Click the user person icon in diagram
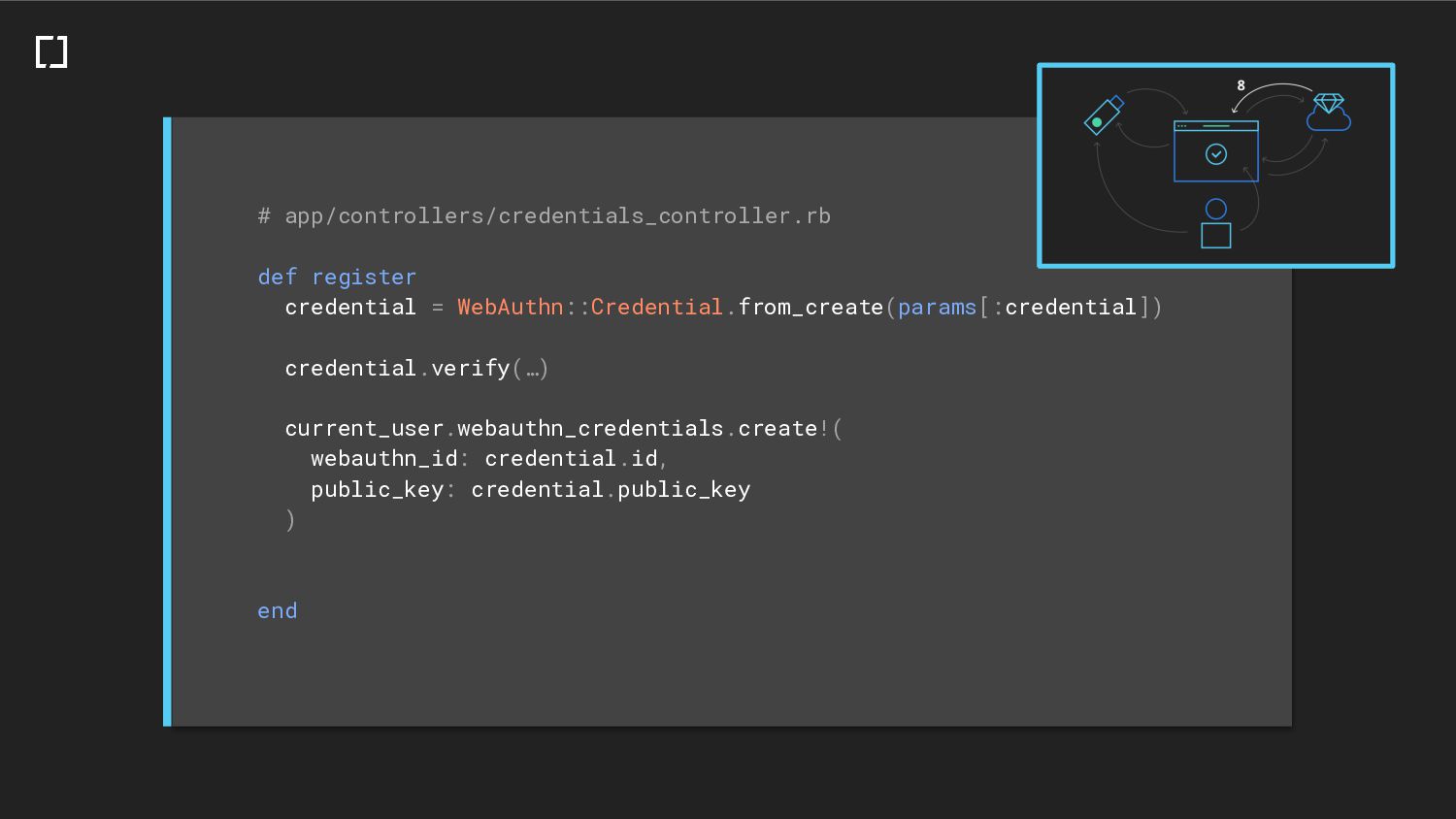 pos(1215,224)
